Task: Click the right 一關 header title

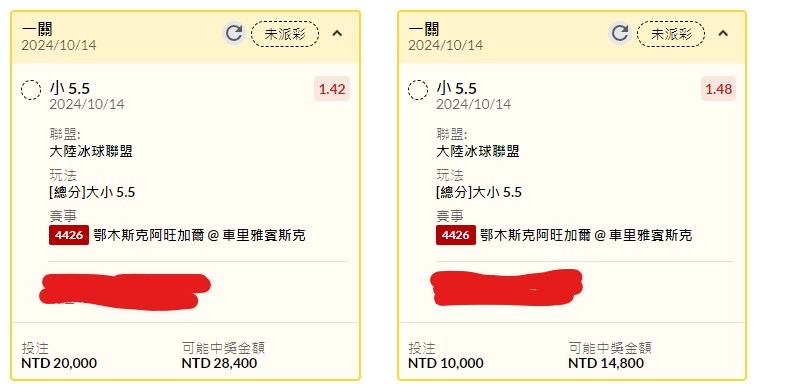Action: 424,29
